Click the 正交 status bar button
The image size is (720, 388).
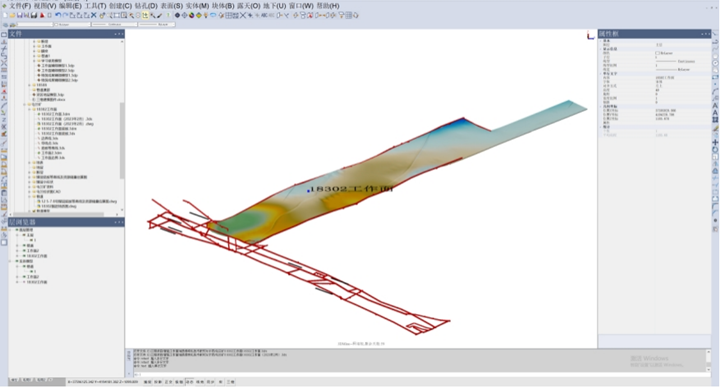[169, 382]
